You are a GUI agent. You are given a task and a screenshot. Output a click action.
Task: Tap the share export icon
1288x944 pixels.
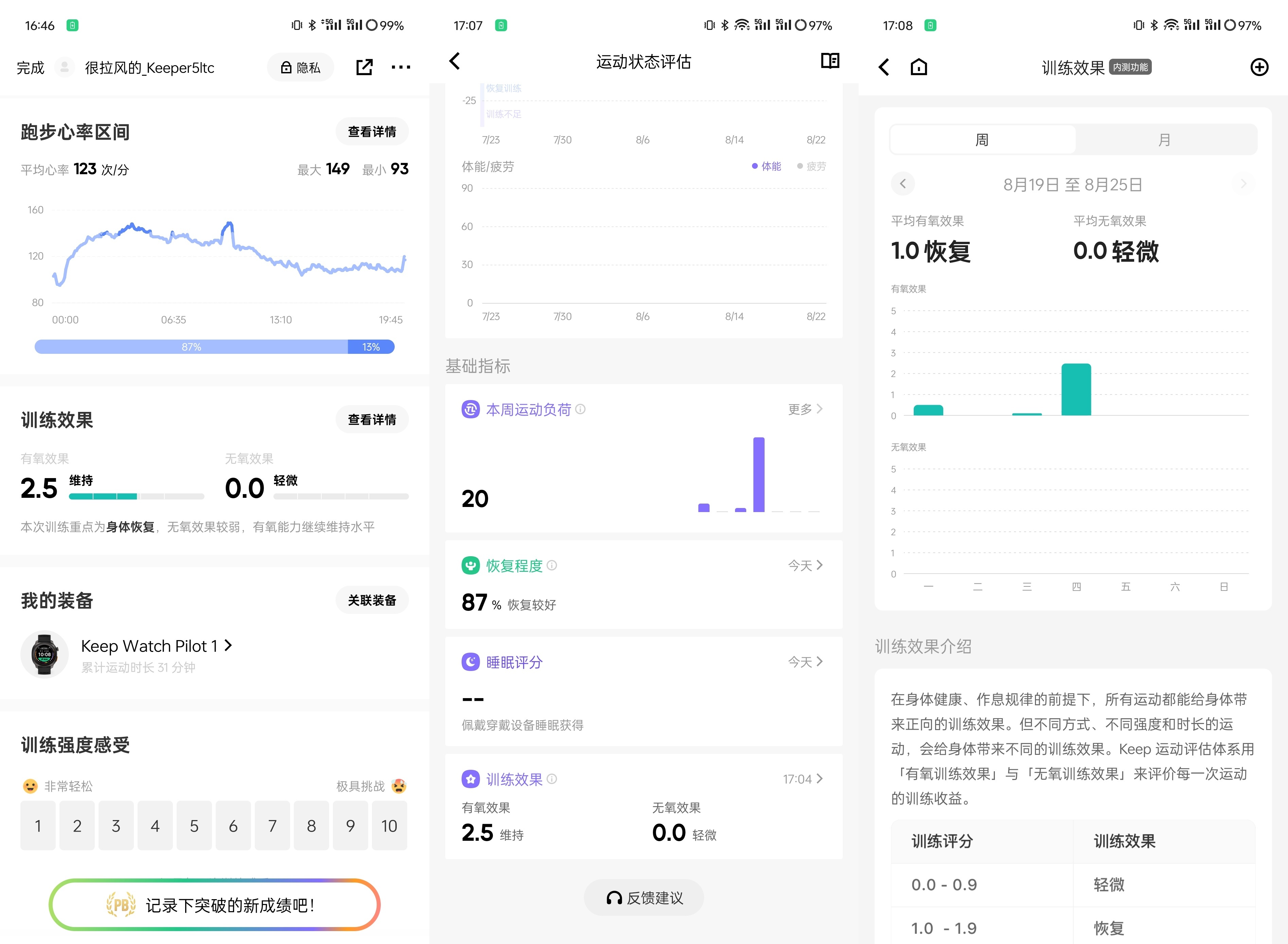364,68
